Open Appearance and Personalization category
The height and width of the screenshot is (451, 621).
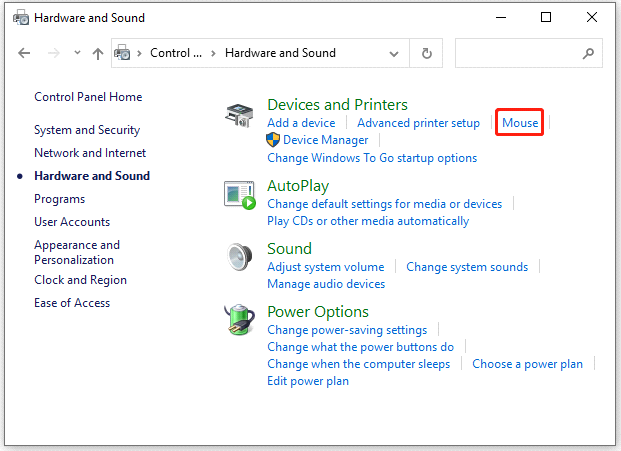click(x=77, y=252)
